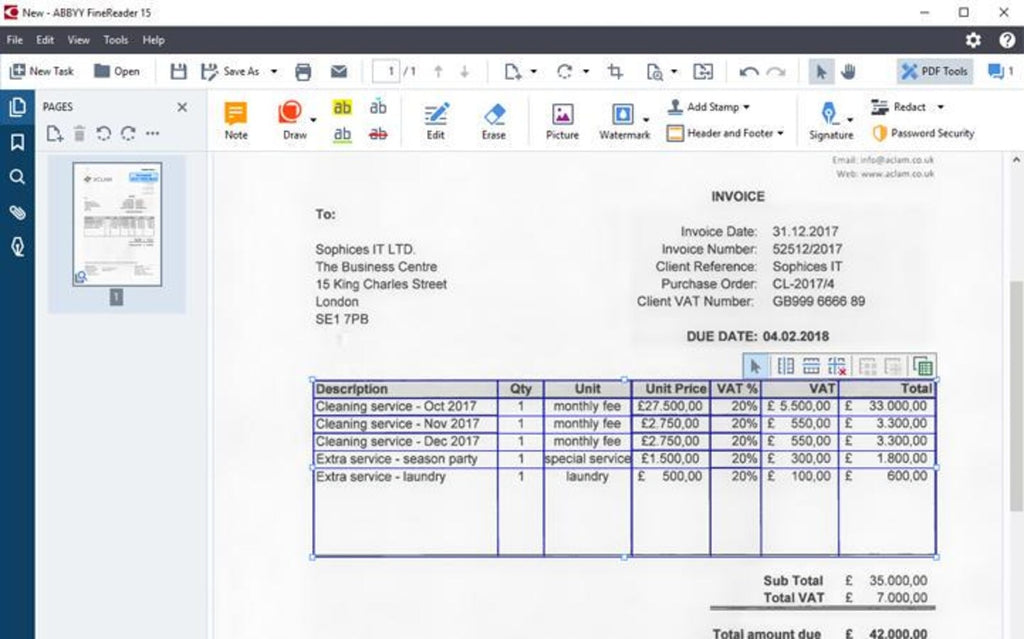The image size is (1024, 639).
Task: Toggle the selection pointer tool
Action: click(821, 71)
